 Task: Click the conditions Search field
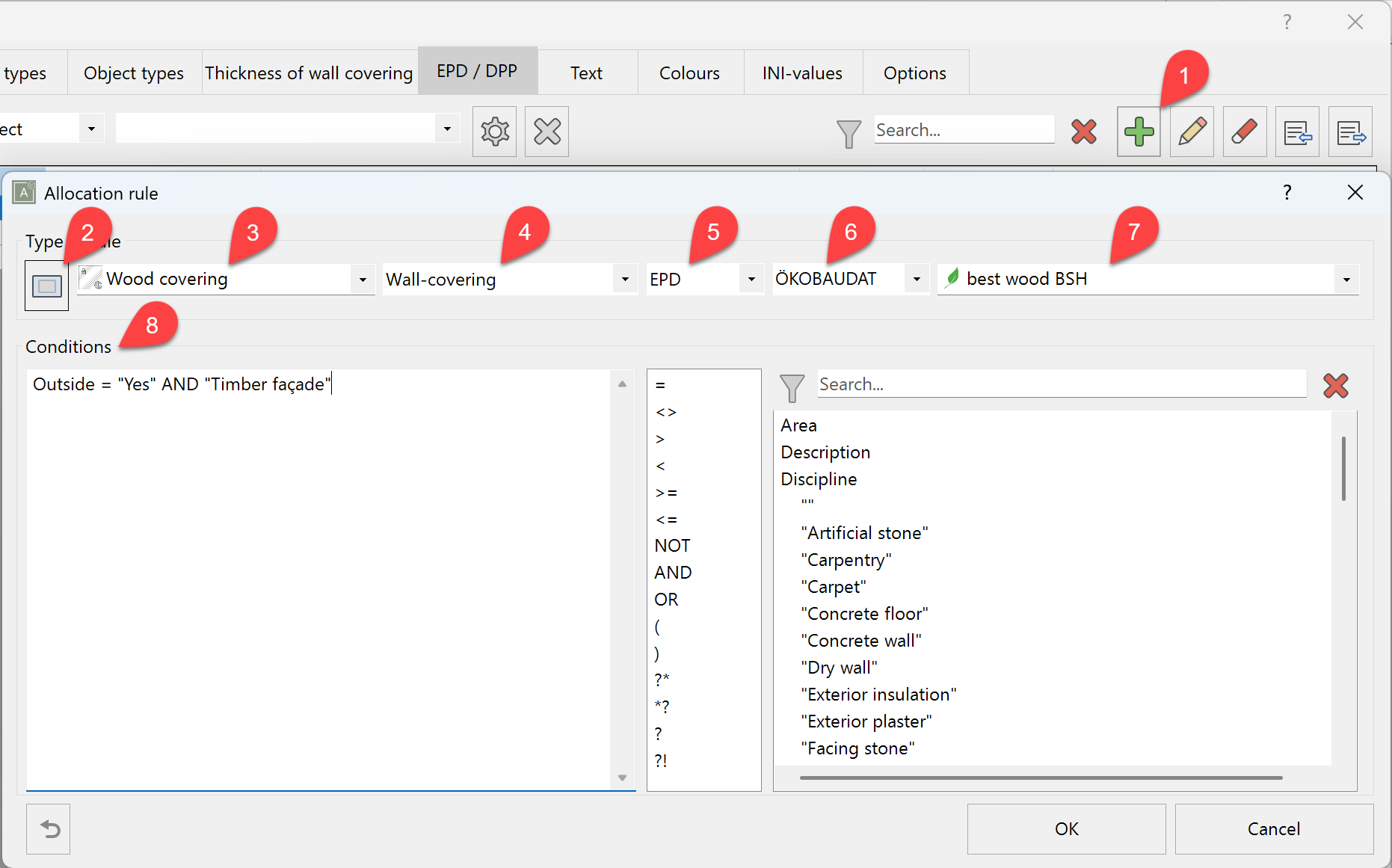[1062, 384]
